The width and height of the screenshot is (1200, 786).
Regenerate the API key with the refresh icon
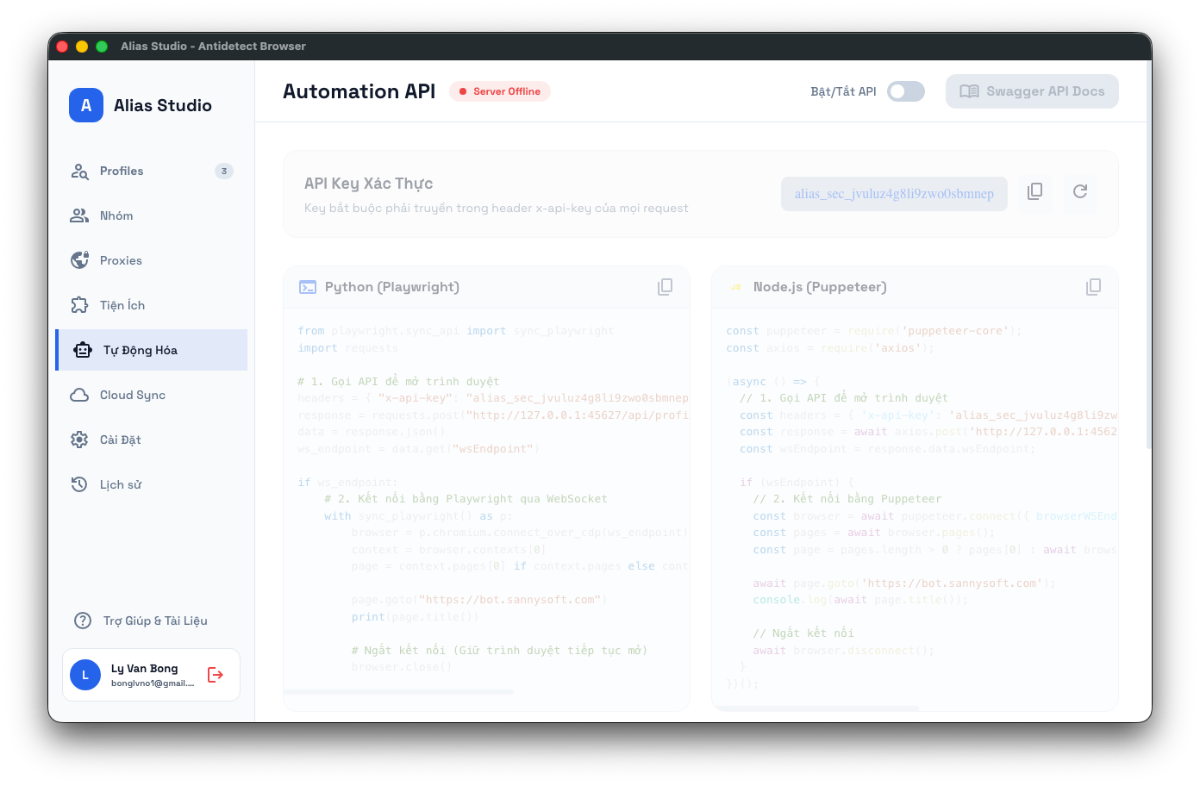(1080, 192)
